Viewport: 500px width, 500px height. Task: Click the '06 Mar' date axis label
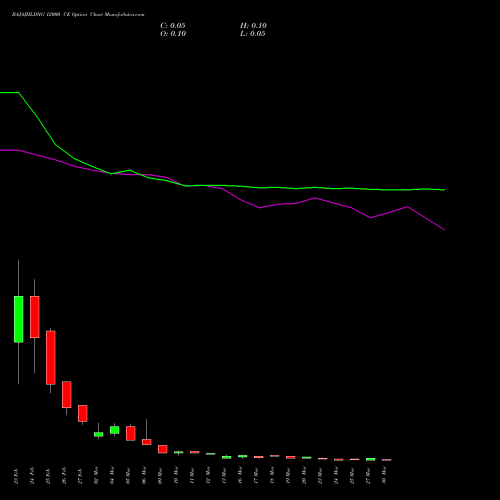(144, 475)
